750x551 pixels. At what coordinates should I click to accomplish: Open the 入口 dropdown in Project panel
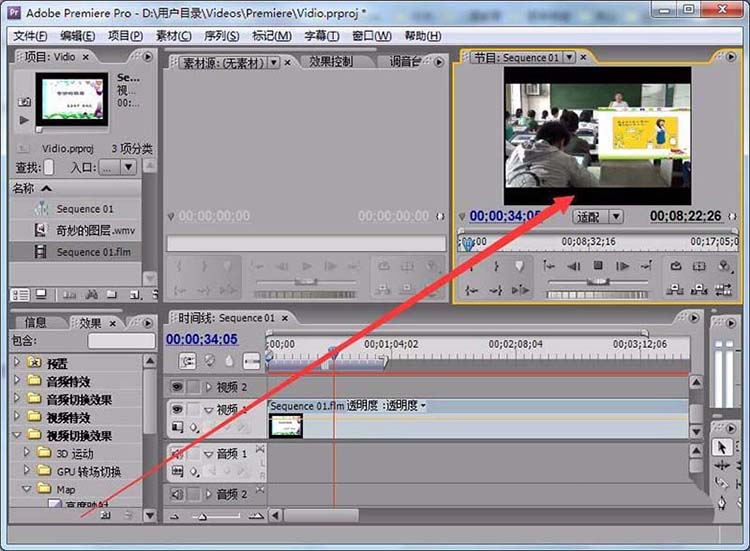[x=129, y=167]
